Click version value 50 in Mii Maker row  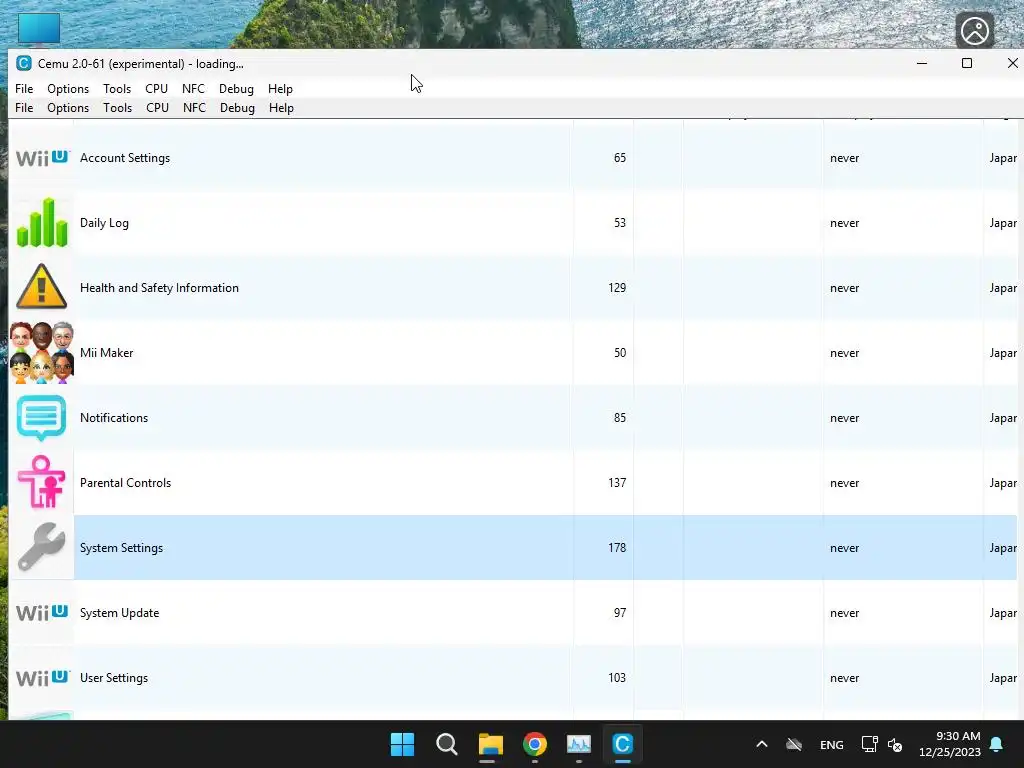point(620,353)
